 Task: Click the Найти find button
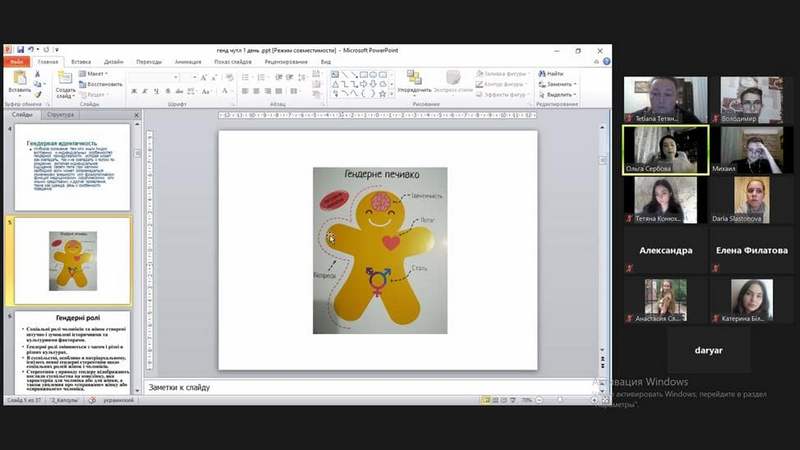tap(552, 74)
